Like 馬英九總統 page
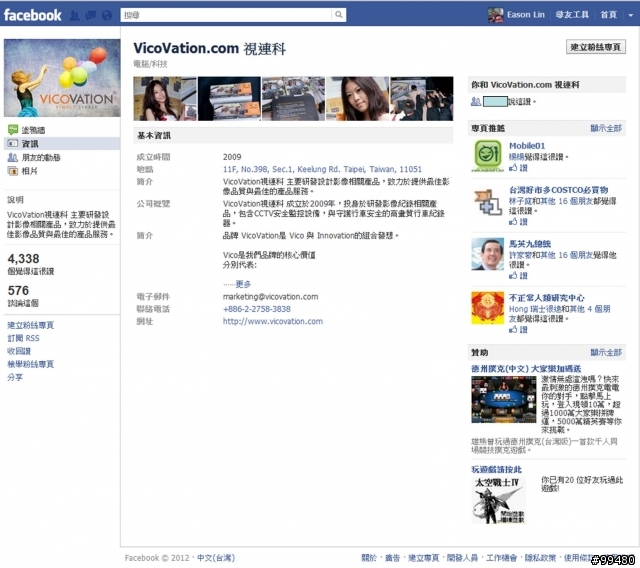 click(518, 276)
